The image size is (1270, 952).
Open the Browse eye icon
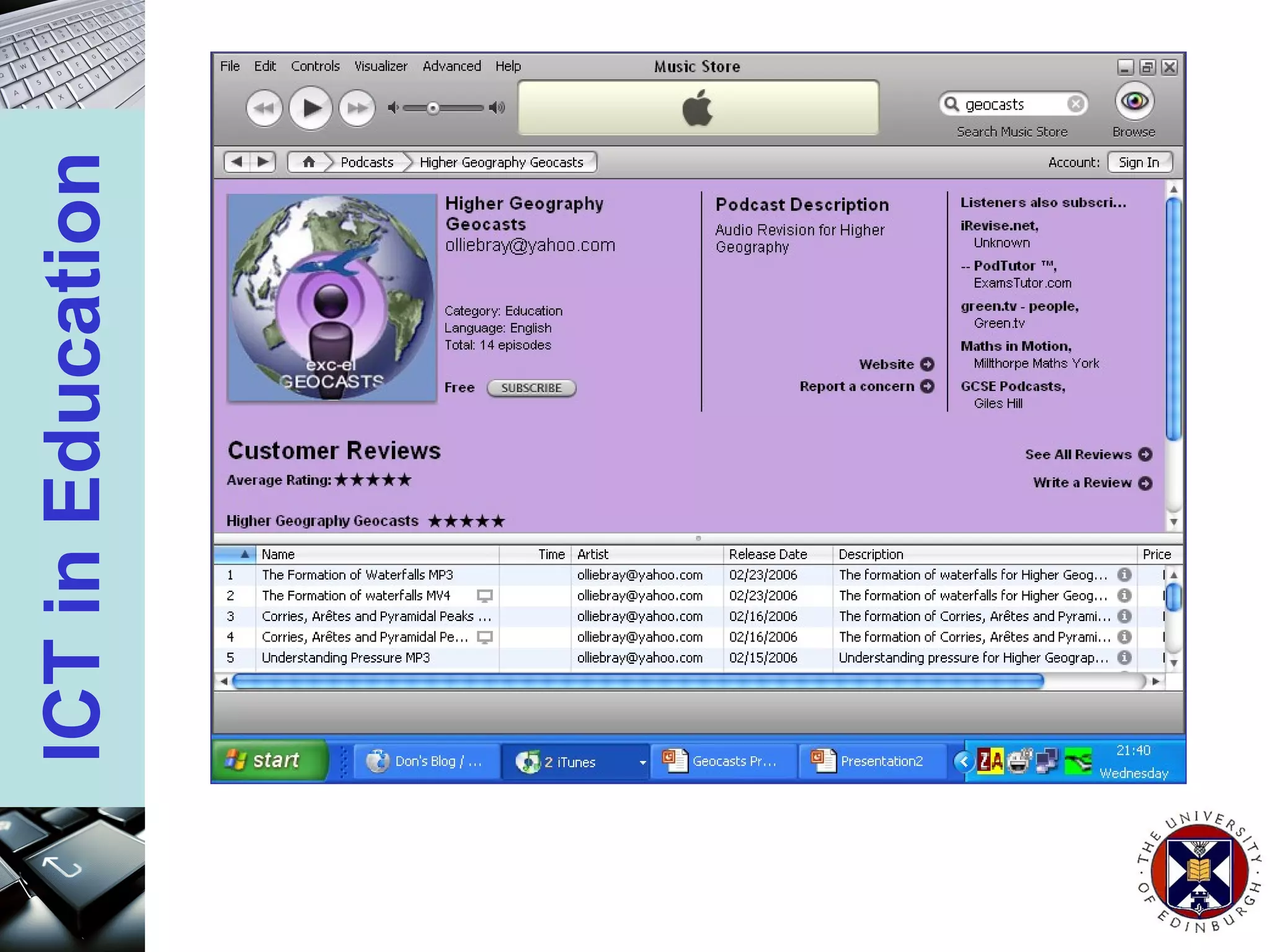(x=1134, y=102)
